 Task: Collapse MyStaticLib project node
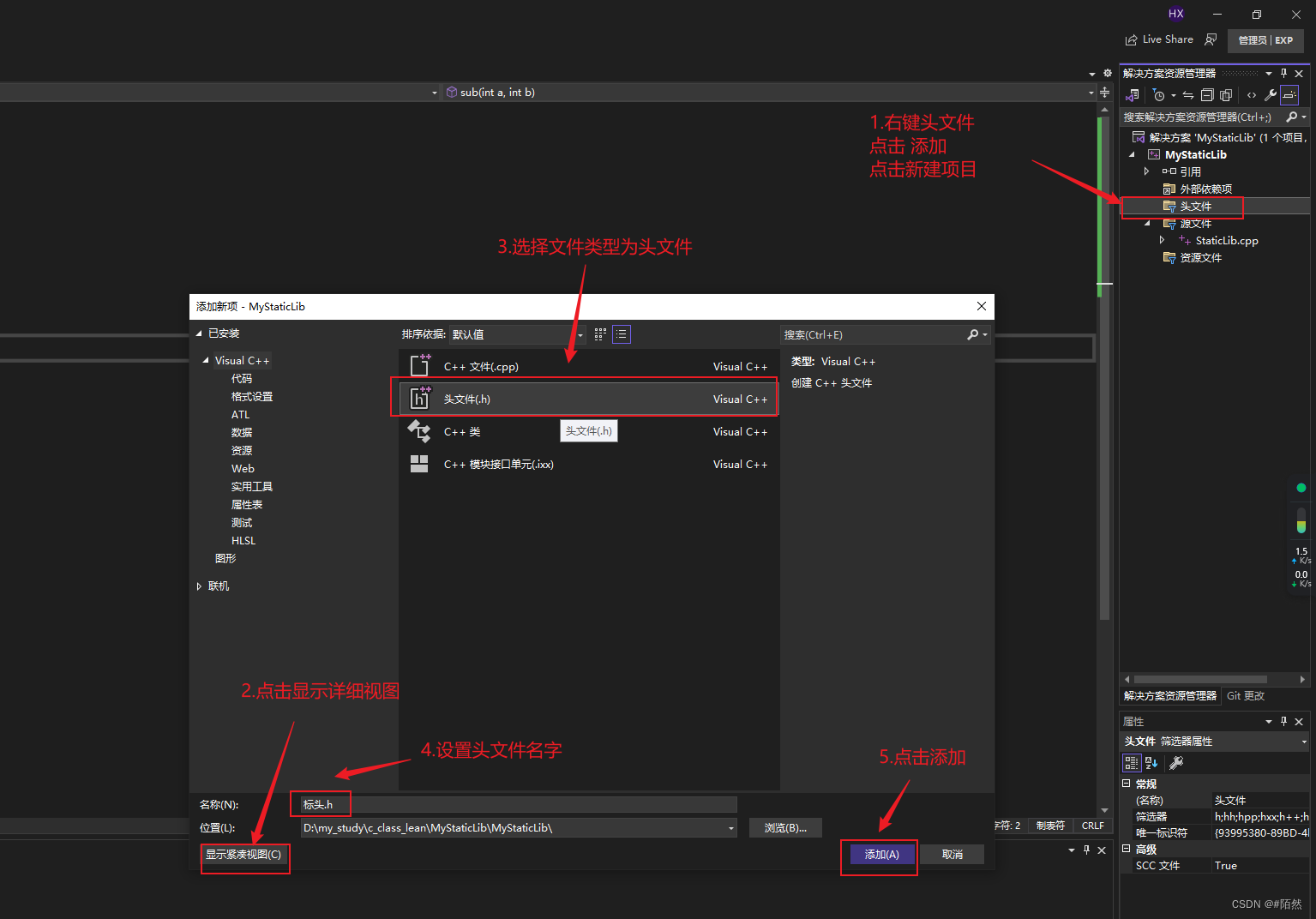pos(1132,154)
